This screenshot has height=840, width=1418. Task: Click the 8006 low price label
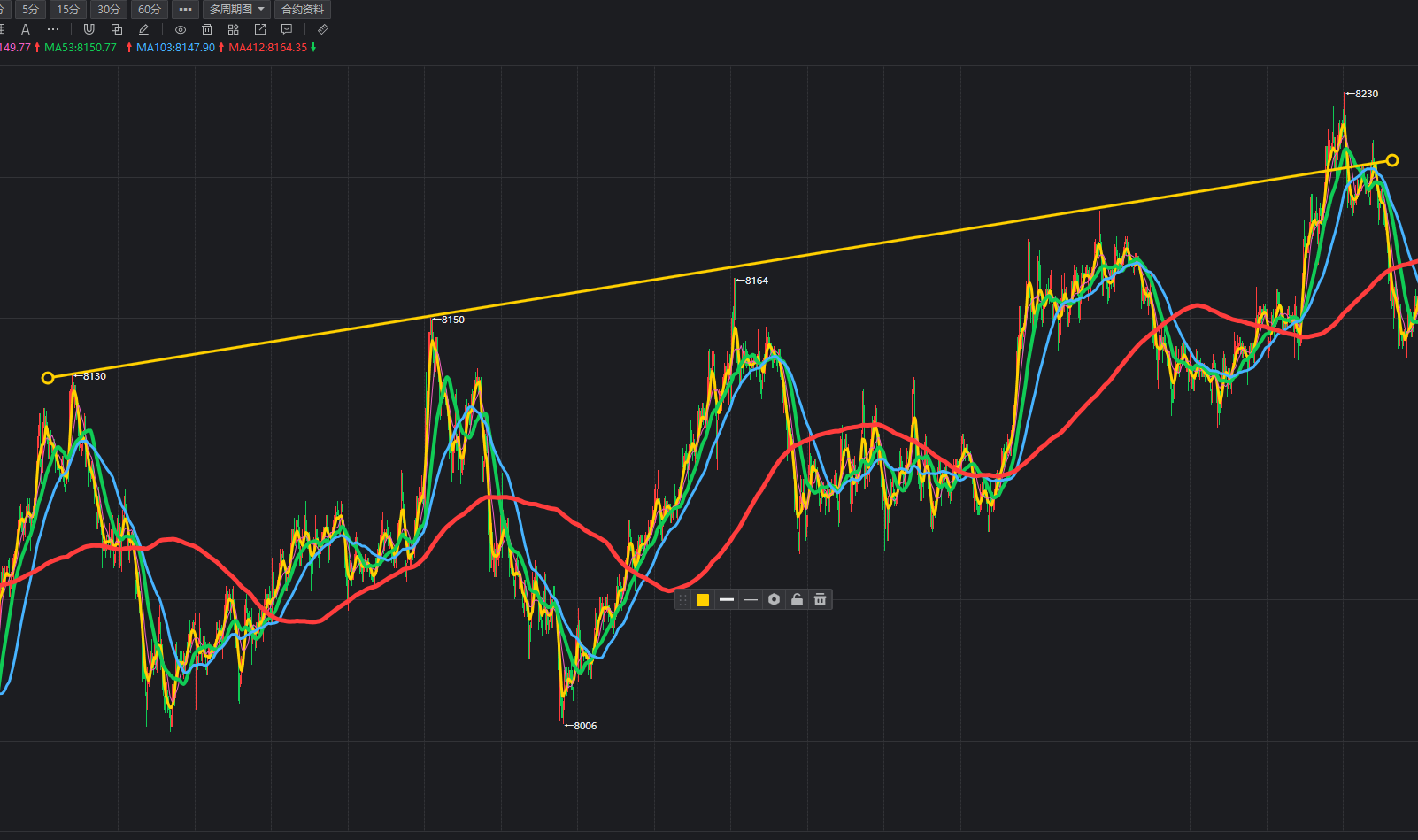tap(585, 726)
